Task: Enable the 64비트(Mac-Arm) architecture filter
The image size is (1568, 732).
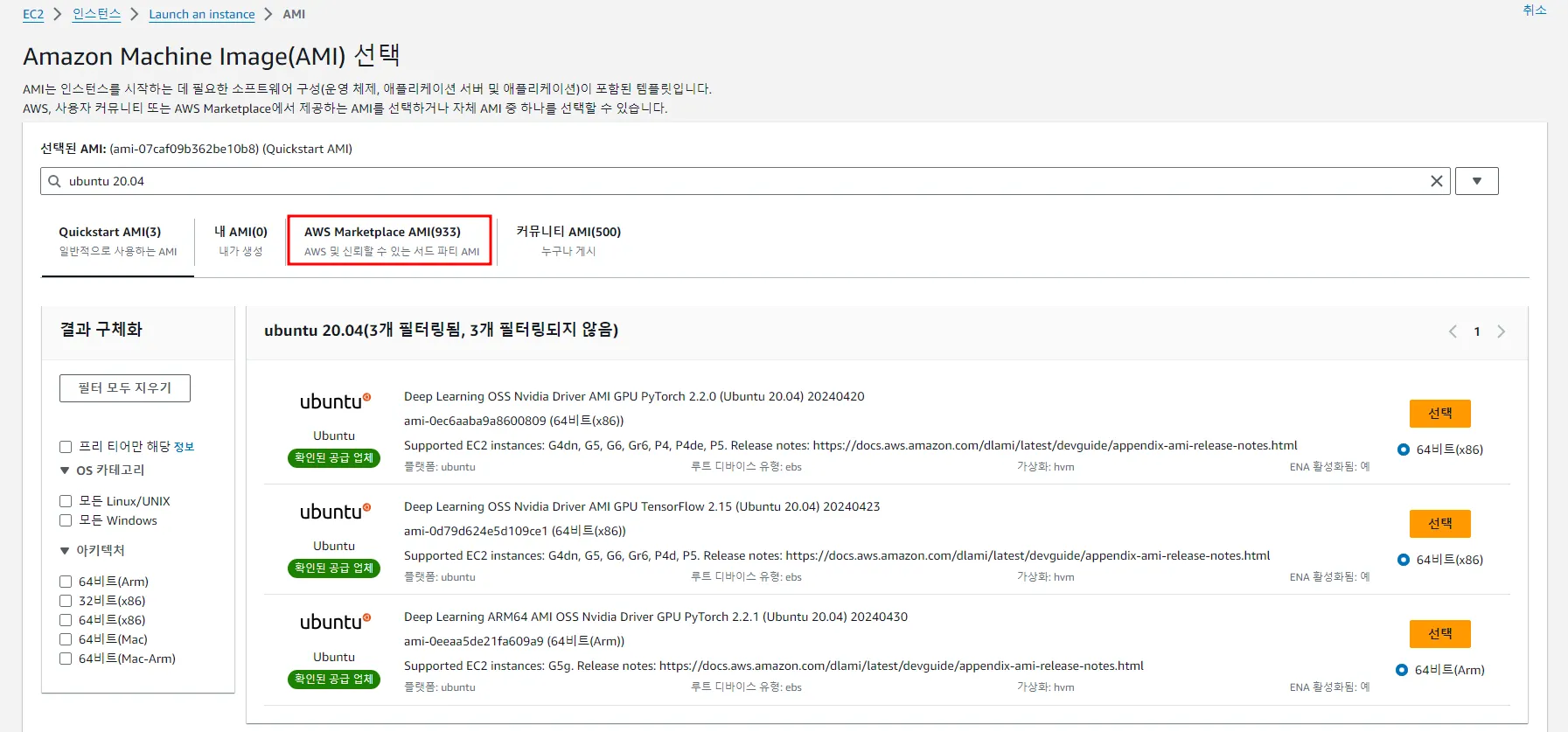Action: (66, 659)
